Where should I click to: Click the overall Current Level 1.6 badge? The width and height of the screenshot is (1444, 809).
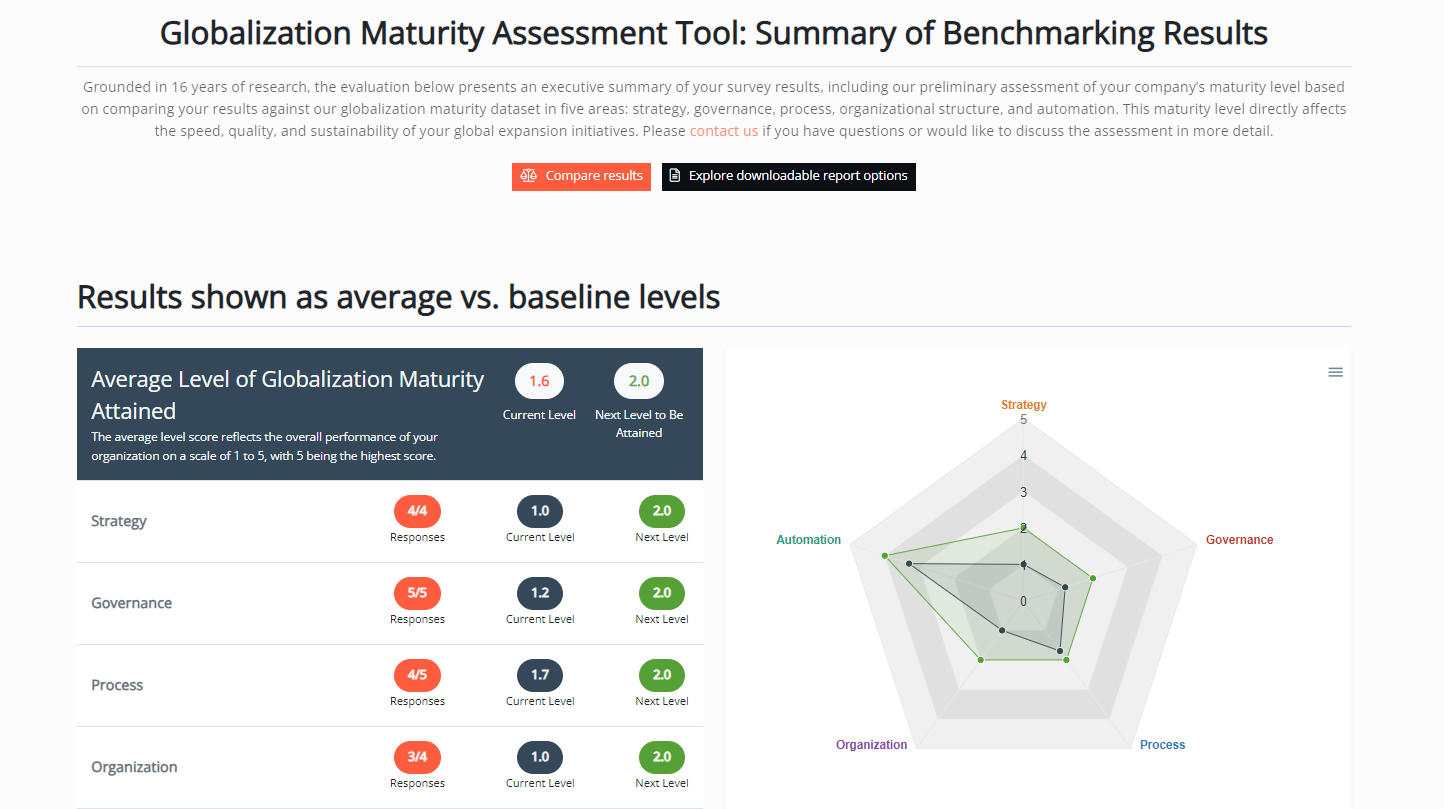tap(539, 381)
